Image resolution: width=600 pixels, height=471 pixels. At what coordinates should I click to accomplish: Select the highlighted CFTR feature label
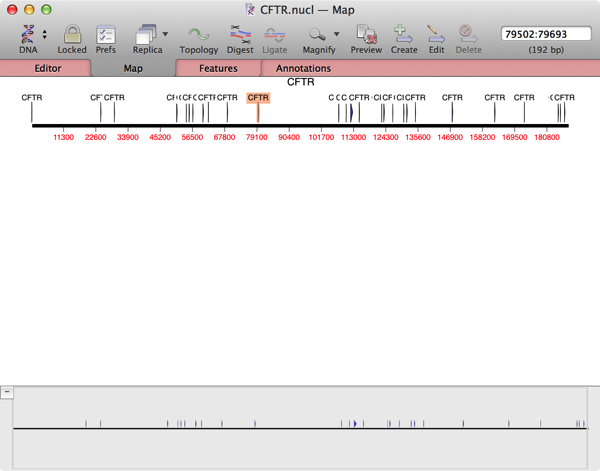point(258,98)
